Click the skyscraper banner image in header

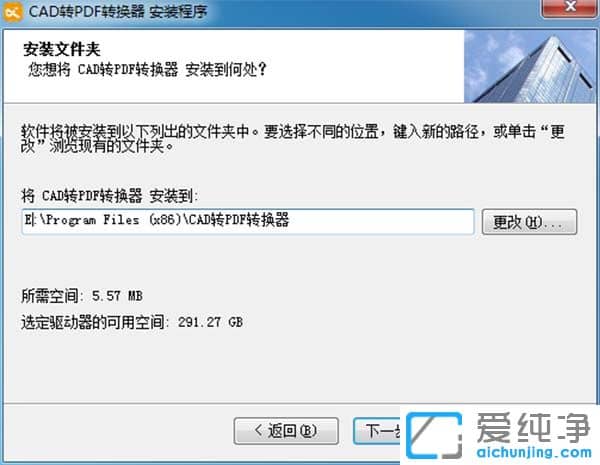click(530, 67)
